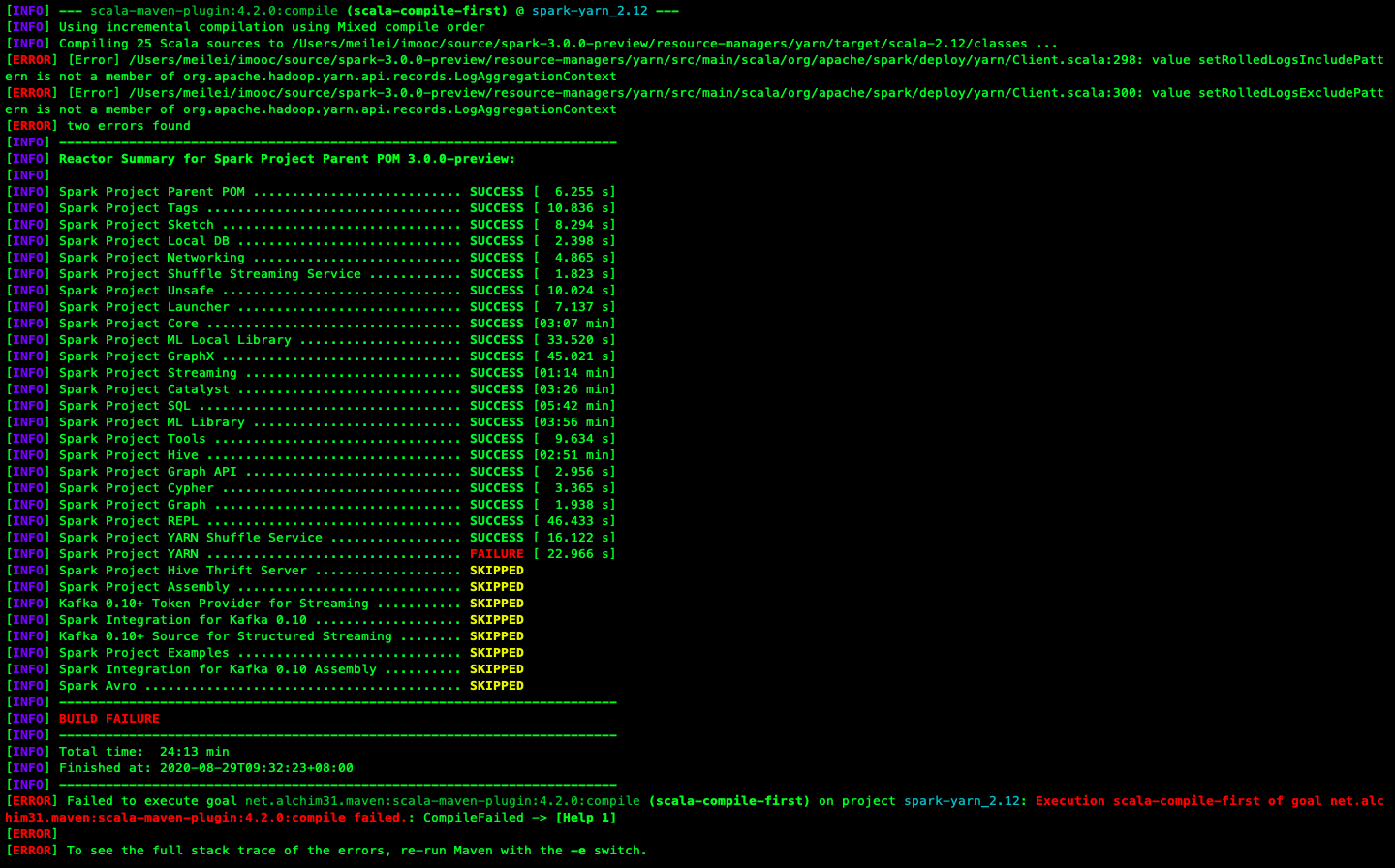The image size is (1395, 868).
Task: Select the 'two errors found' message
Action: pyautogui.click(x=129, y=126)
